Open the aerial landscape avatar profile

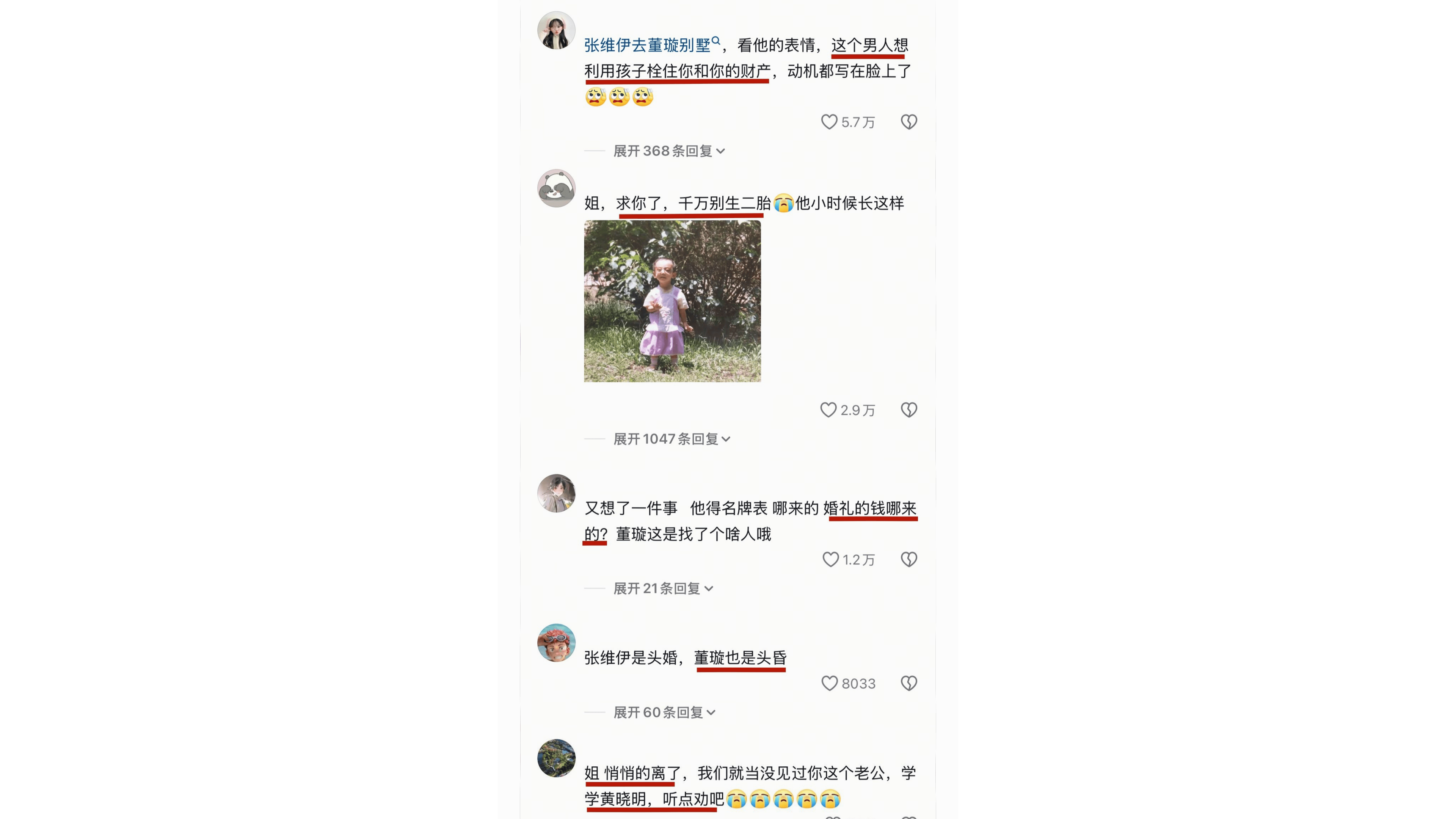coord(556,758)
